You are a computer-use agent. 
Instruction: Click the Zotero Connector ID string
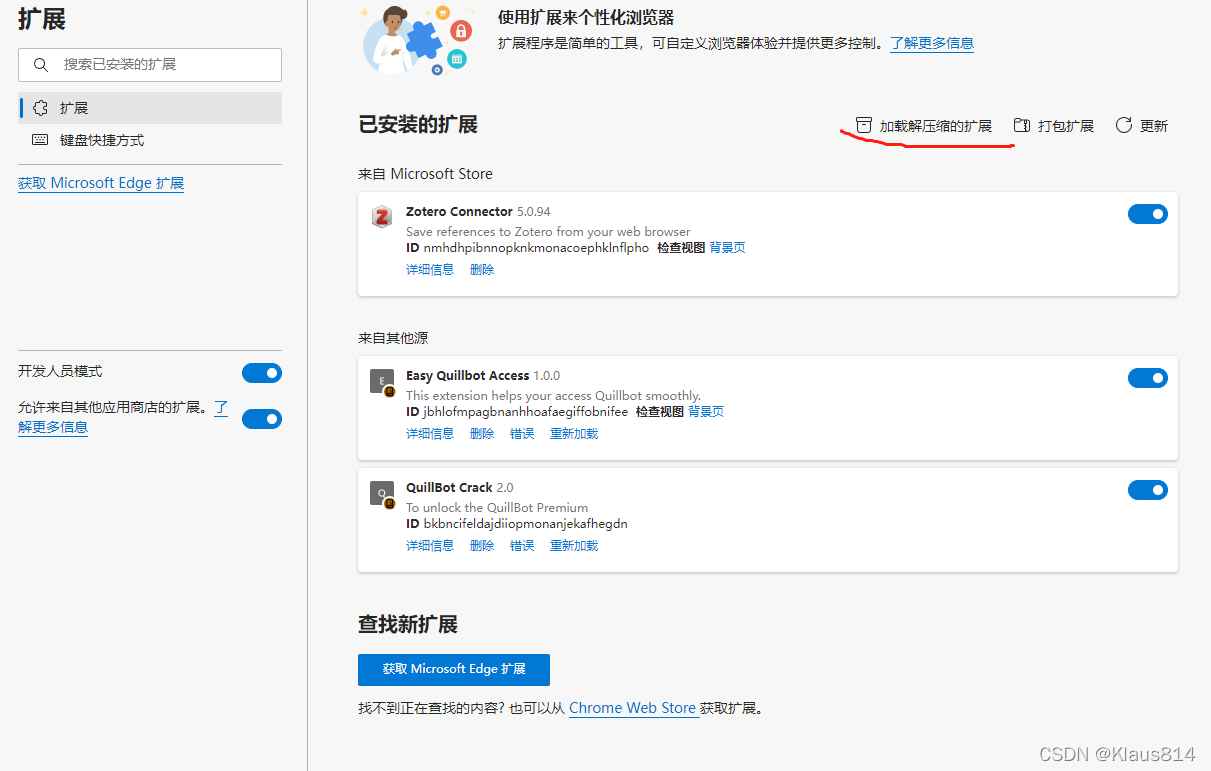(x=536, y=248)
